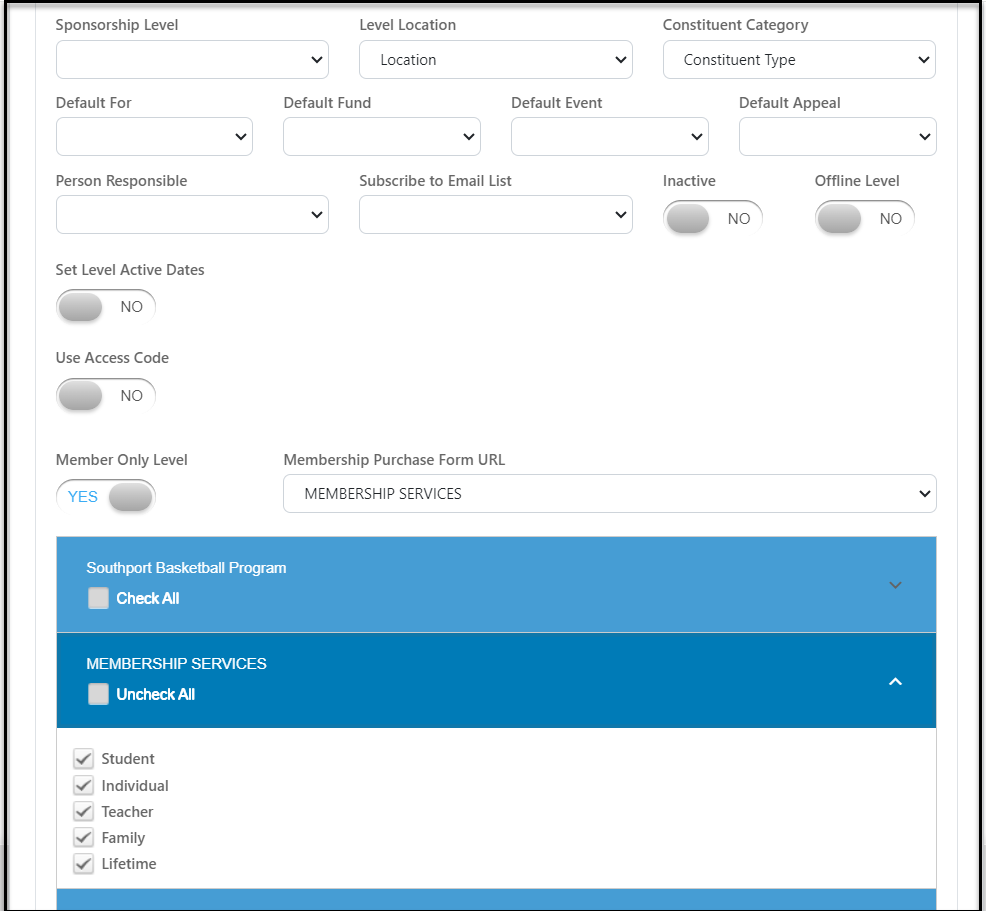Toggle the Offline Level switch

(x=865, y=218)
